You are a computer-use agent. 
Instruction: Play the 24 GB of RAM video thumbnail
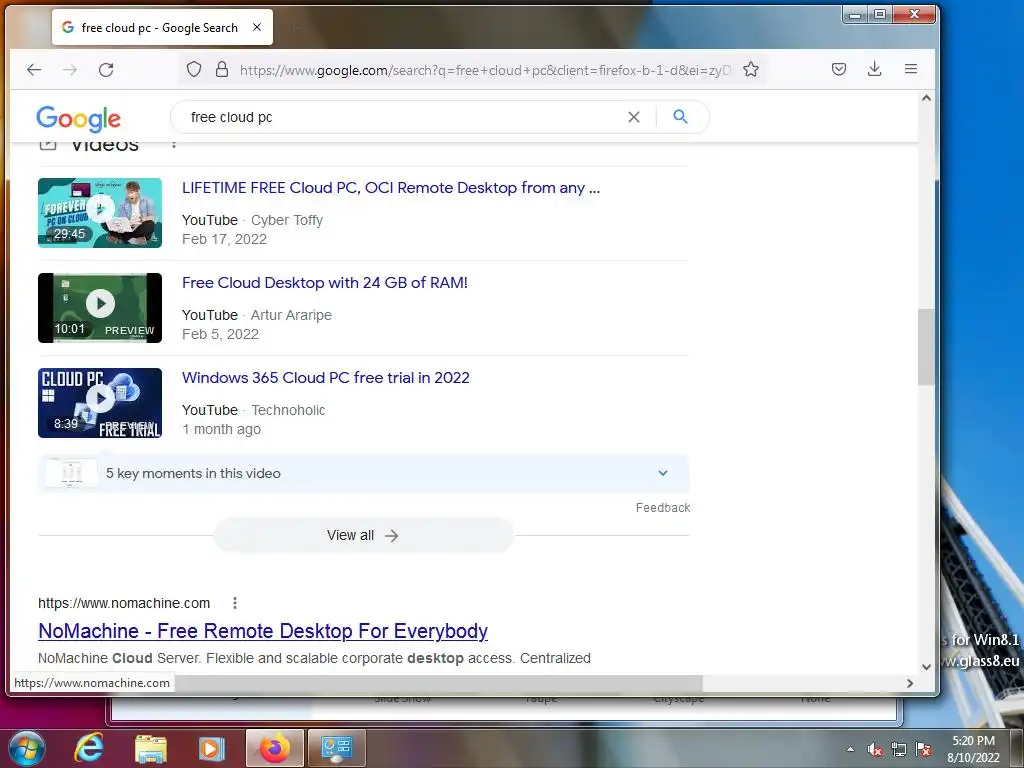pyautogui.click(x=100, y=308)
